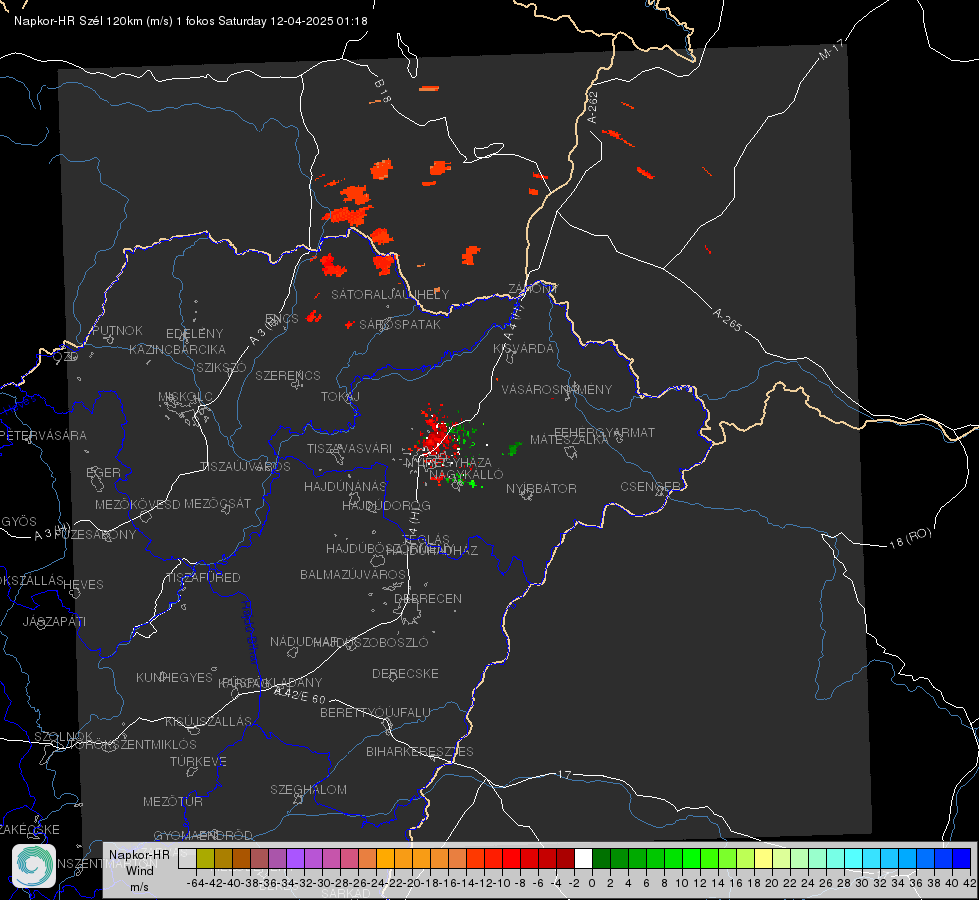Click the MEZŐCSÁT label

217,503
